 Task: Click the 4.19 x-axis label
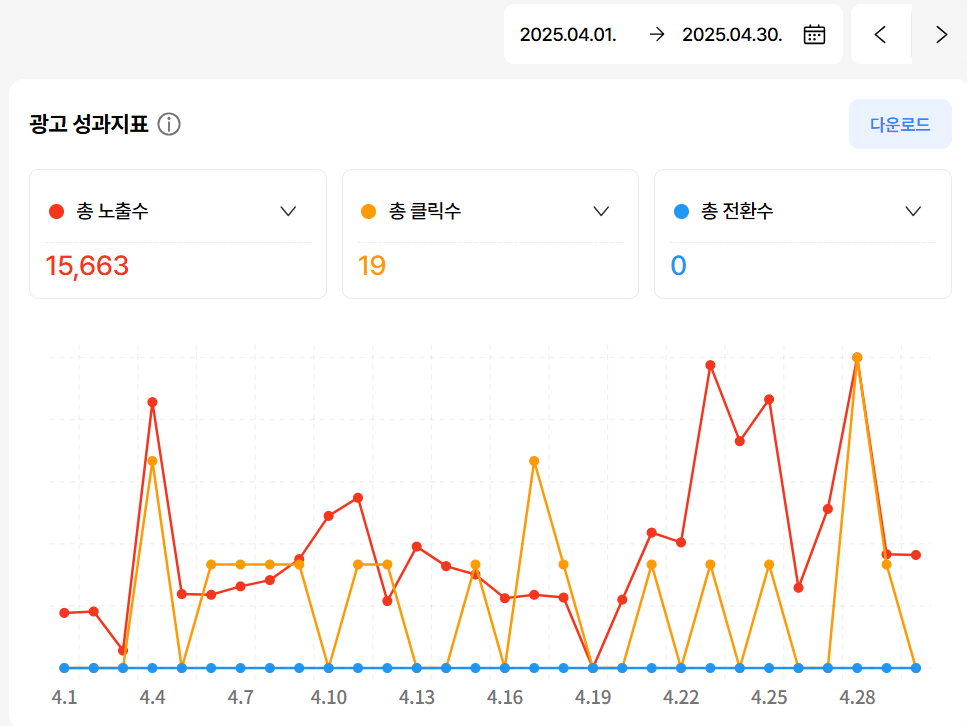point(593,698)
